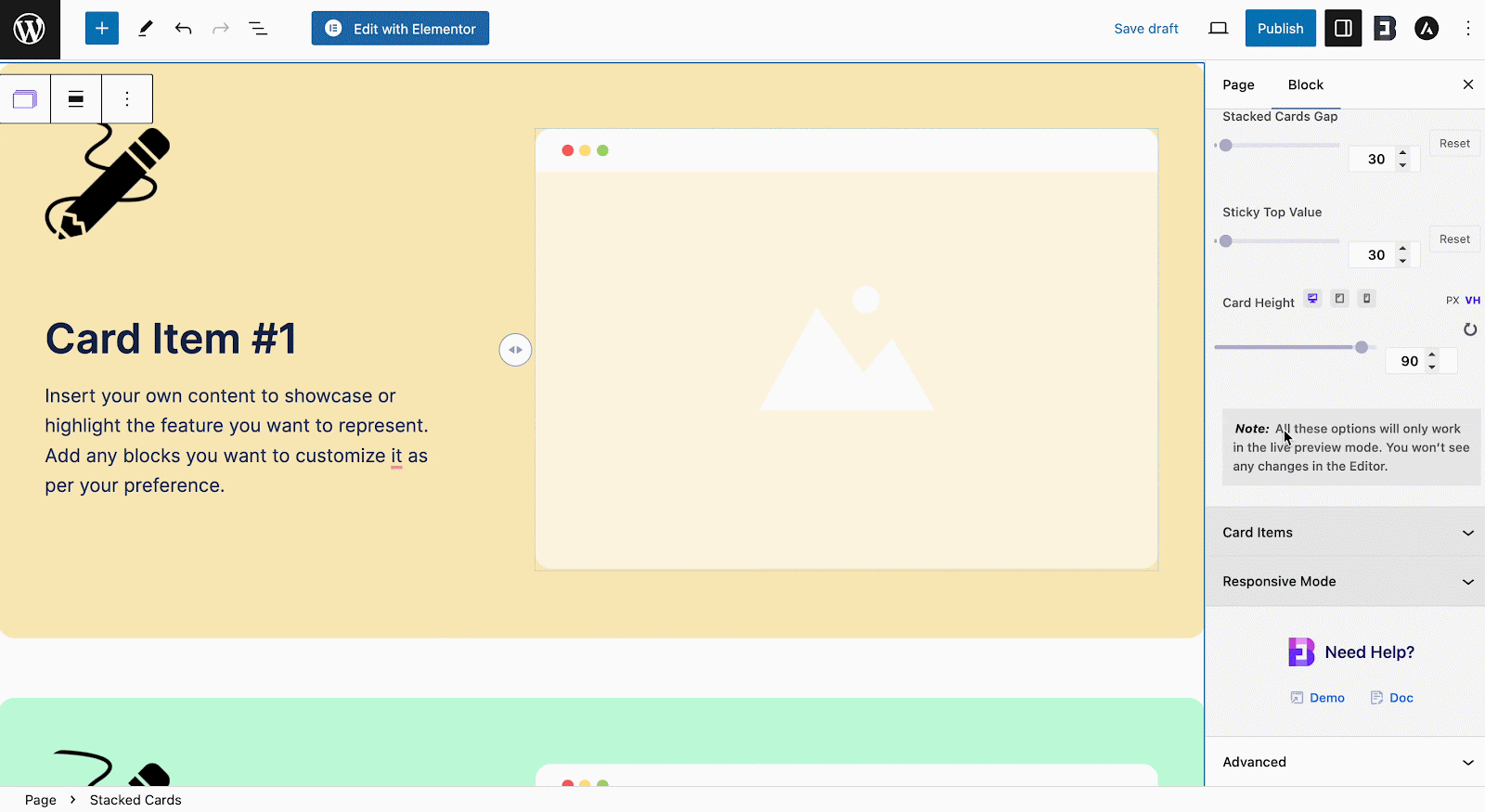Screen dimensions: 1485x812
Task: Redo the last undone change
Action: click(221, 29)
